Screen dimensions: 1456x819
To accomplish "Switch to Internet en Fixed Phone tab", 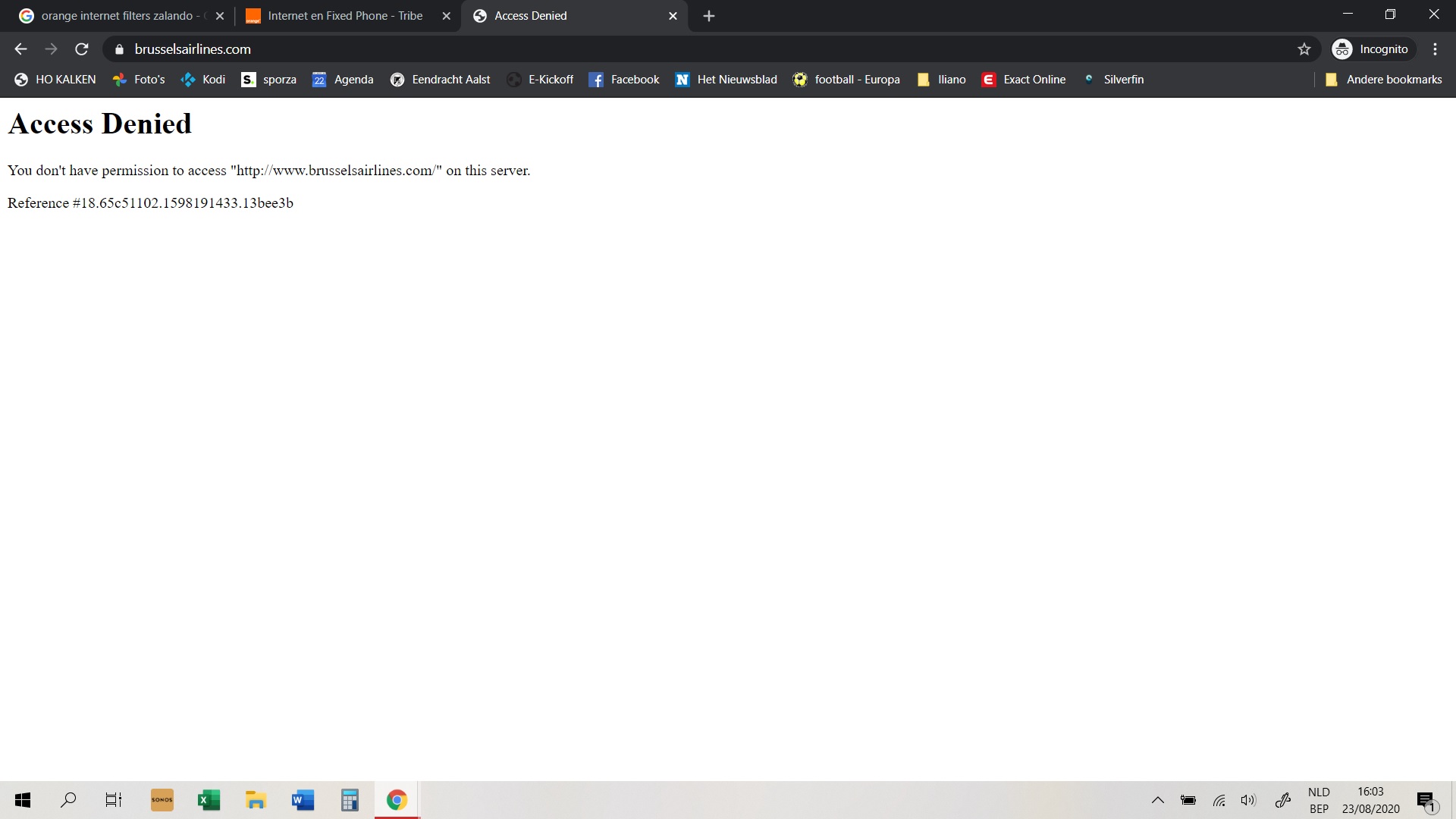I will click(x=345, y=16).
